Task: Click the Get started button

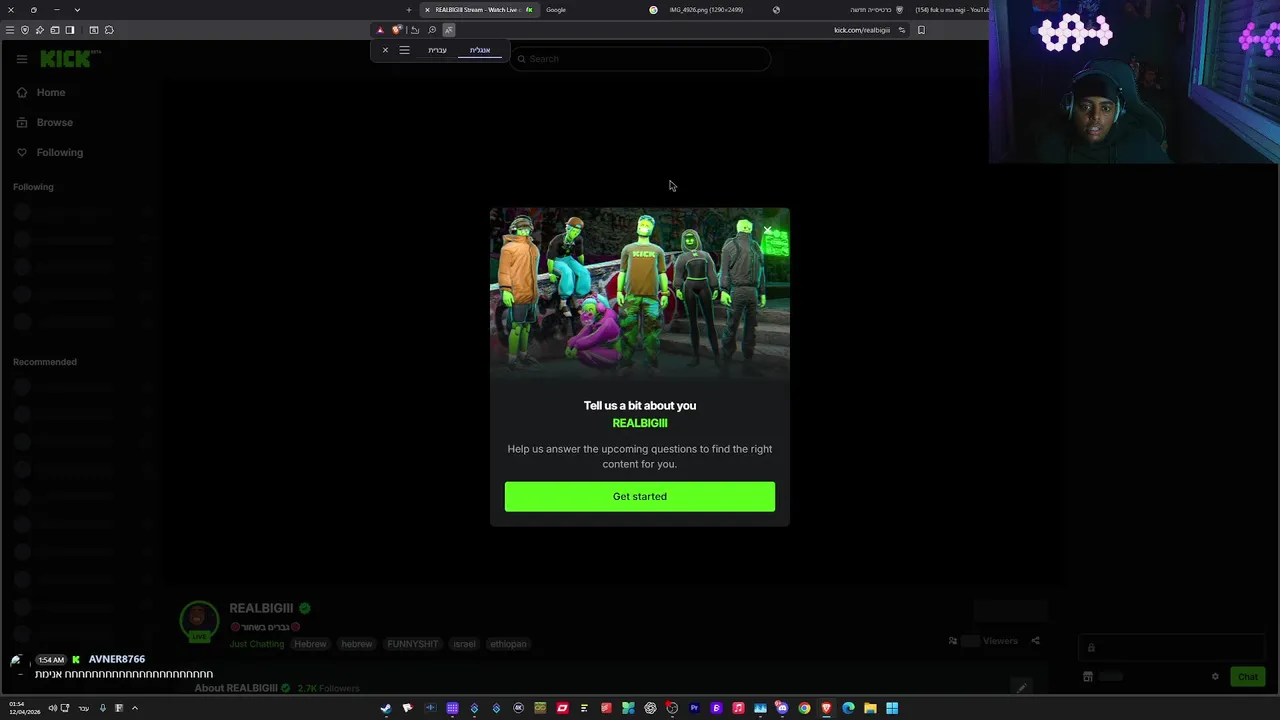Action: (639, 496)
